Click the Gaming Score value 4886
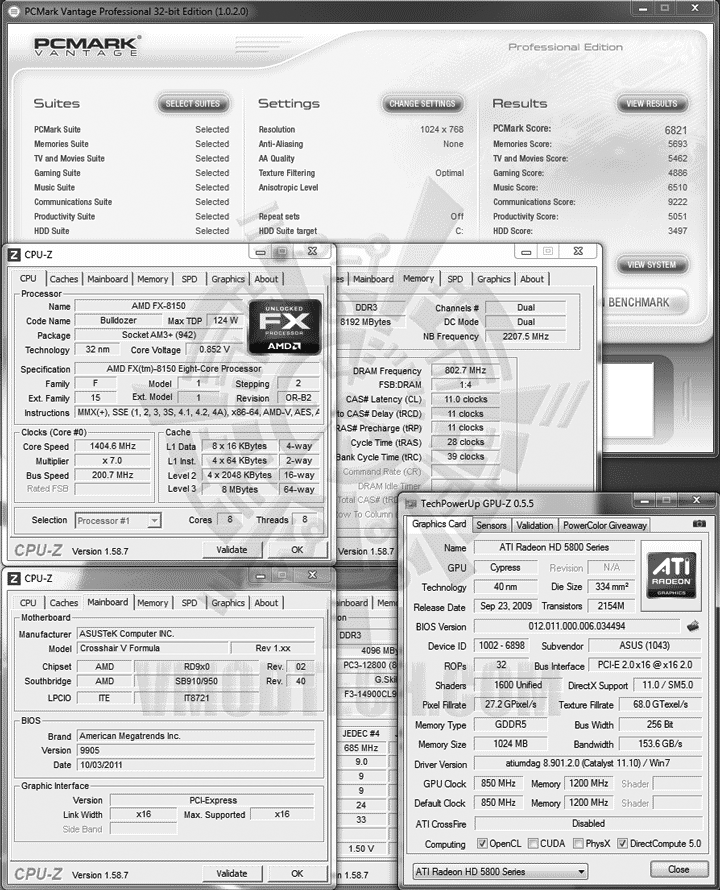The width and height of the screenshot is (720, 890). click(677, 173)
